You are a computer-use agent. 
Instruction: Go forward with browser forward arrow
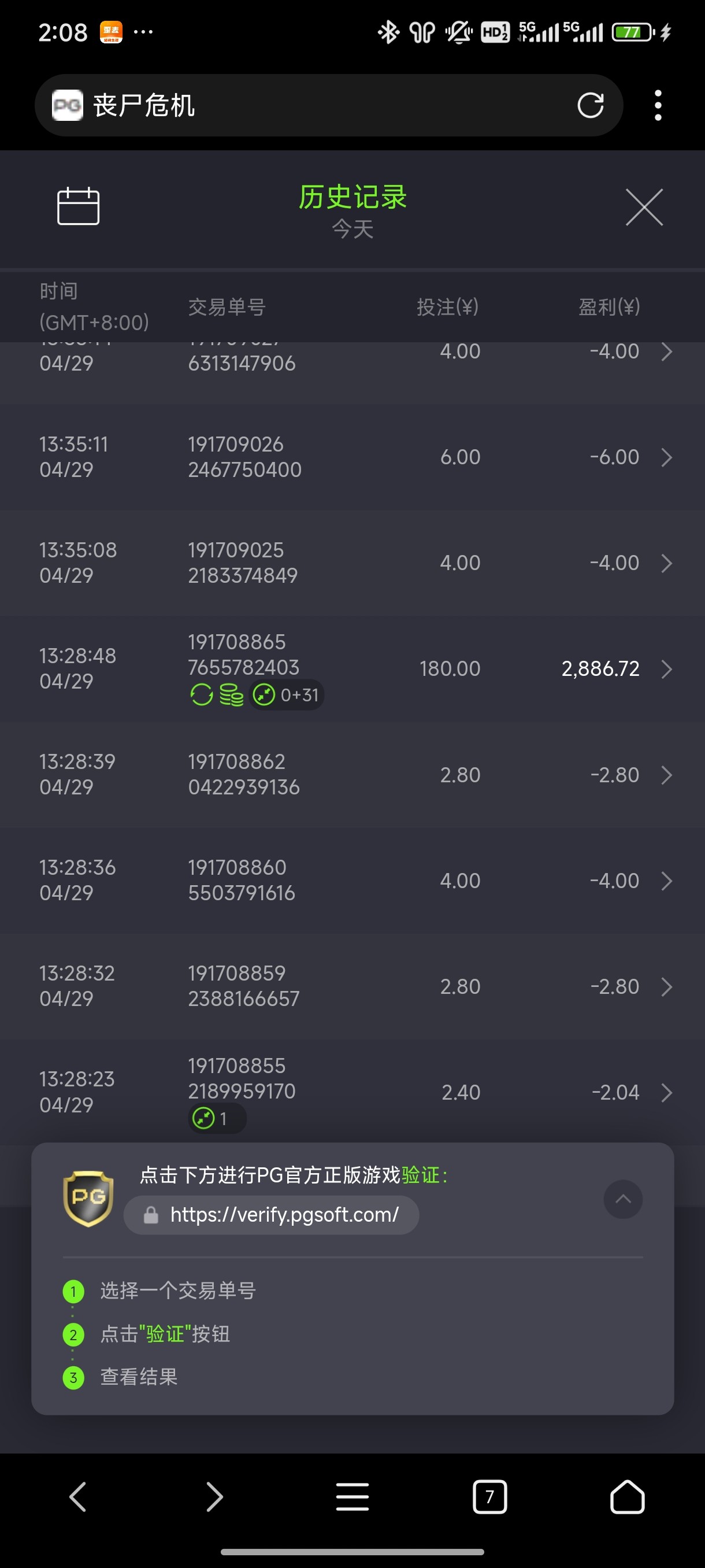[215, 1497]
